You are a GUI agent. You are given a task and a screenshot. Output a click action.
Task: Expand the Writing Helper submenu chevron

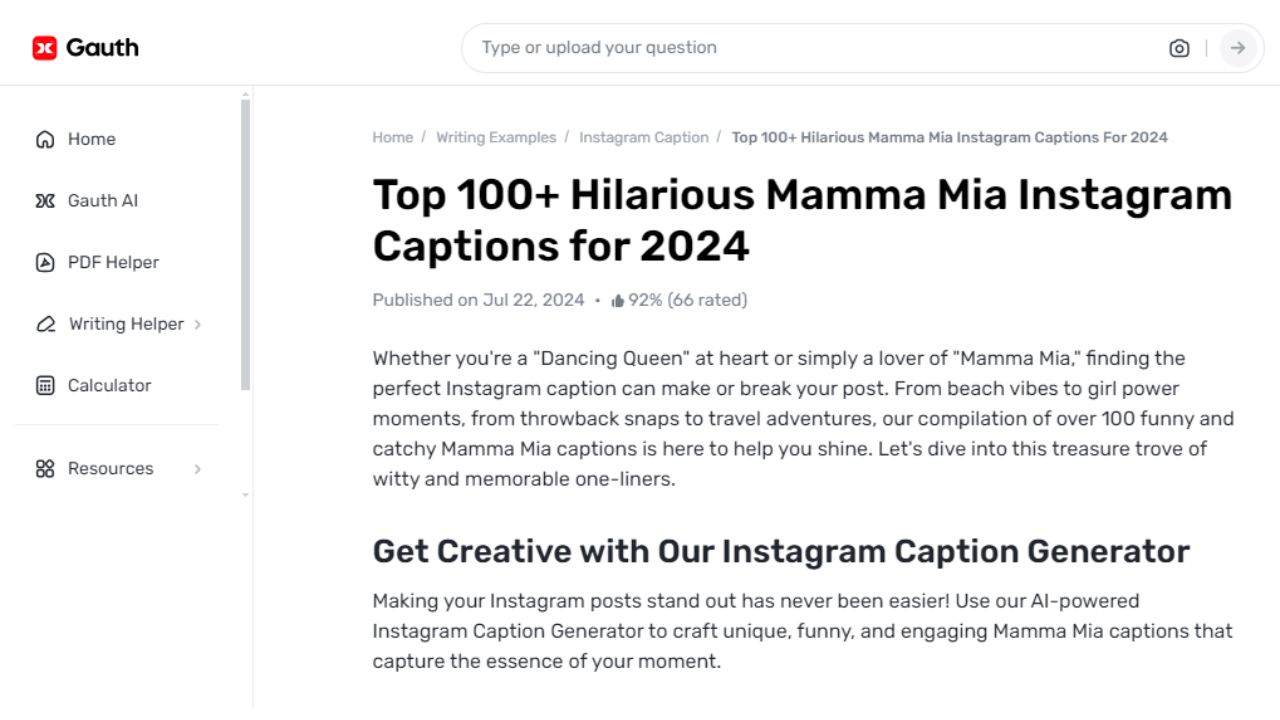(199, 324)
